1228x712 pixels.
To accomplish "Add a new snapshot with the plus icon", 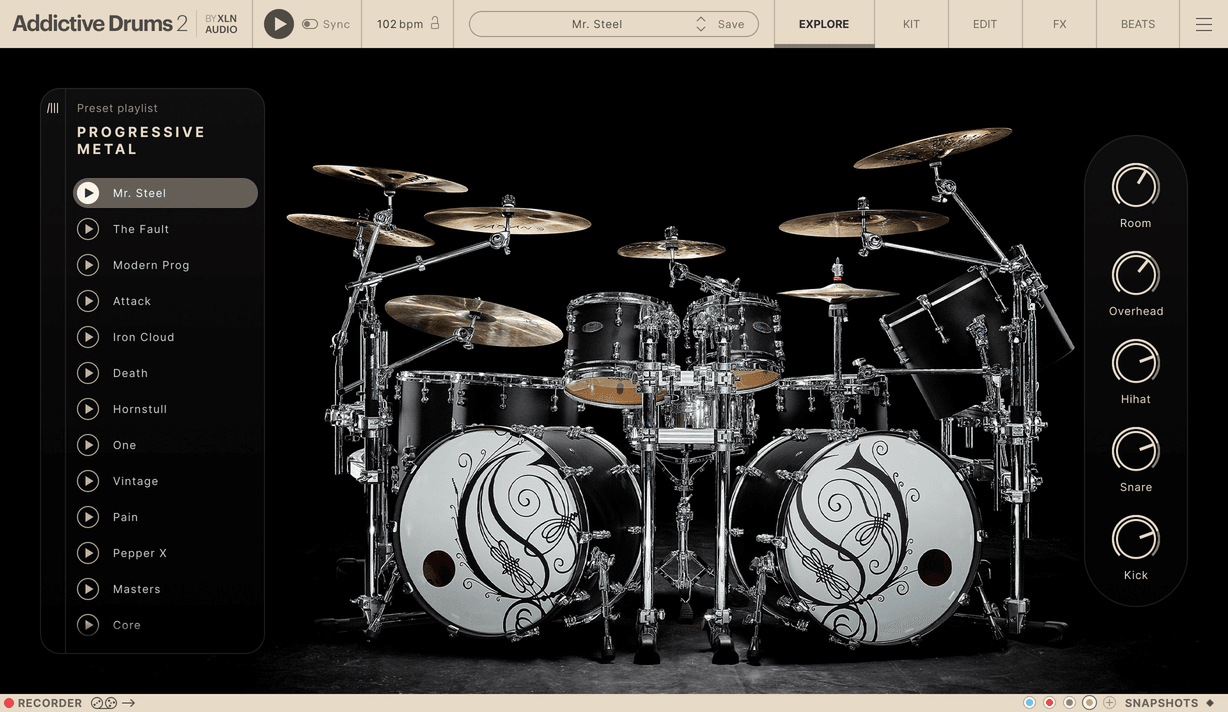I will click(1109, 702).
